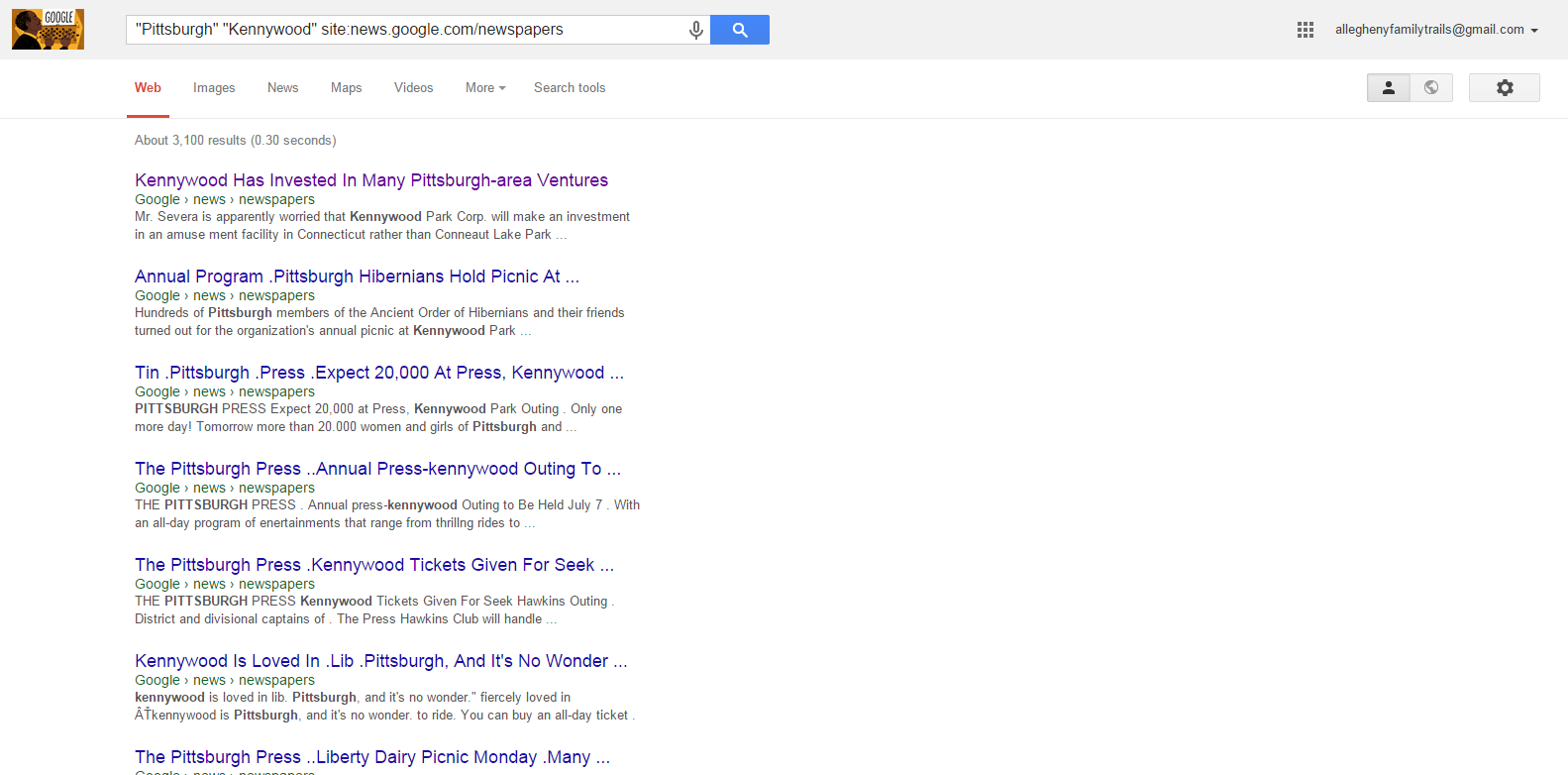Image resolution: width=1568 pixels, height=775 pixels.
Task: Click snippet mentioning 'Seek Hawkins Outing'
Action: (x=374, y=610)
